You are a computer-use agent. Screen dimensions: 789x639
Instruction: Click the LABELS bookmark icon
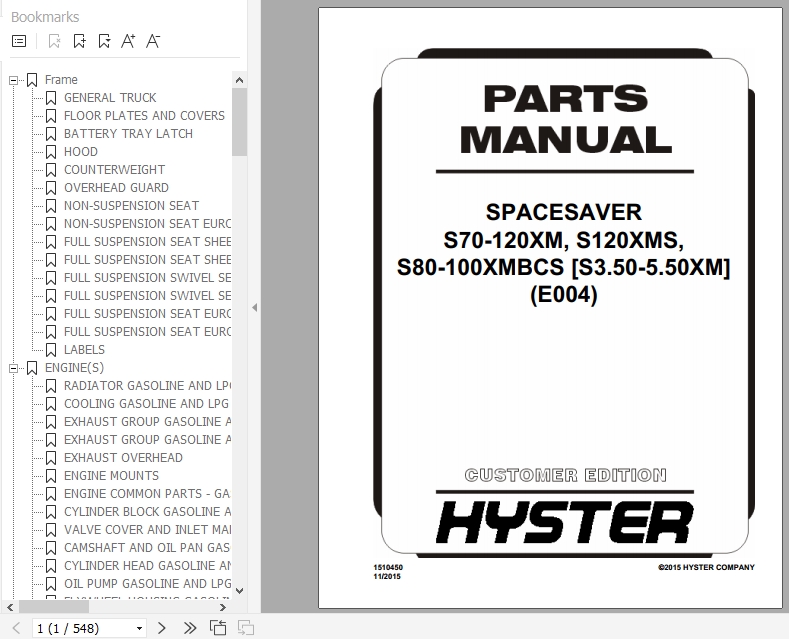pos(51,350)
